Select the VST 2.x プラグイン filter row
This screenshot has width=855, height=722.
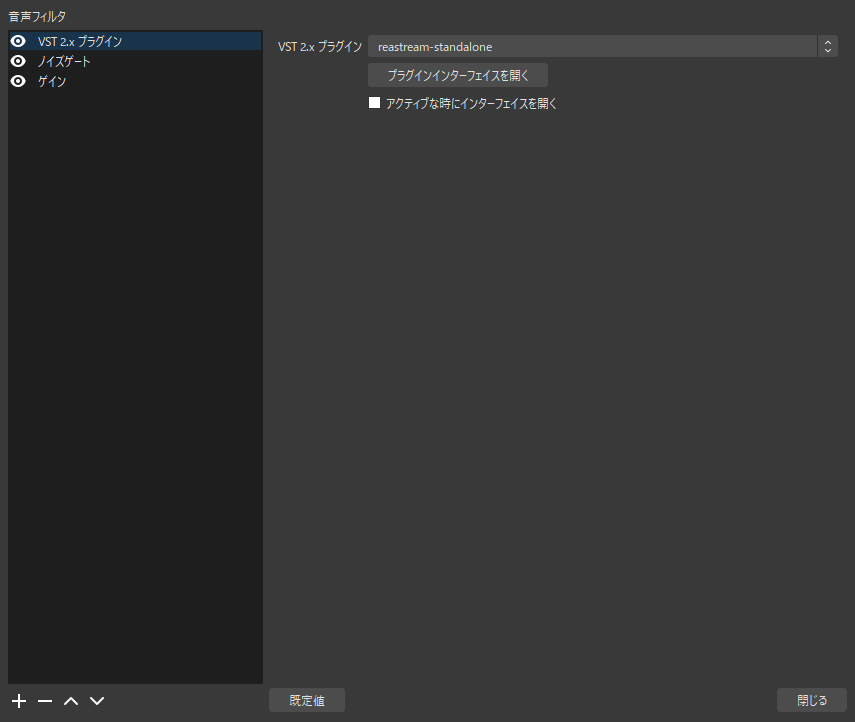click(x=135, y=41)
